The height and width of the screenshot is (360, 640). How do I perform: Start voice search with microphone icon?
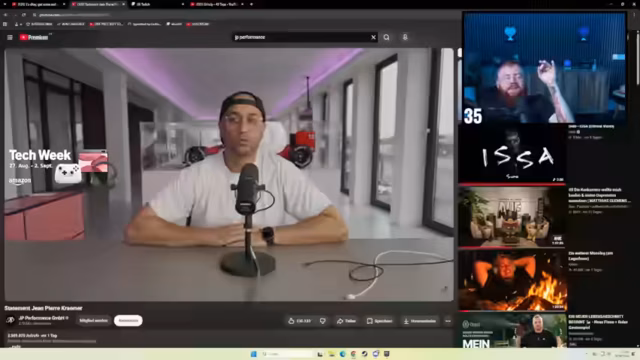(x=405, y=37)
